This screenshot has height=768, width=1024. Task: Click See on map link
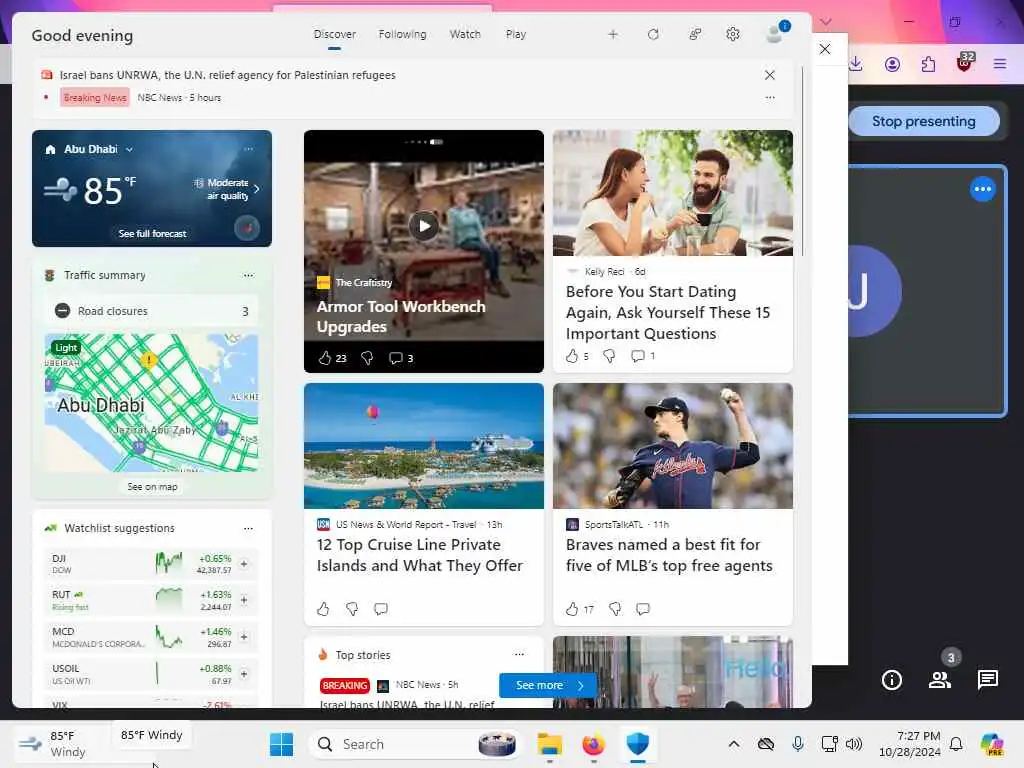(x=152, y=487)
